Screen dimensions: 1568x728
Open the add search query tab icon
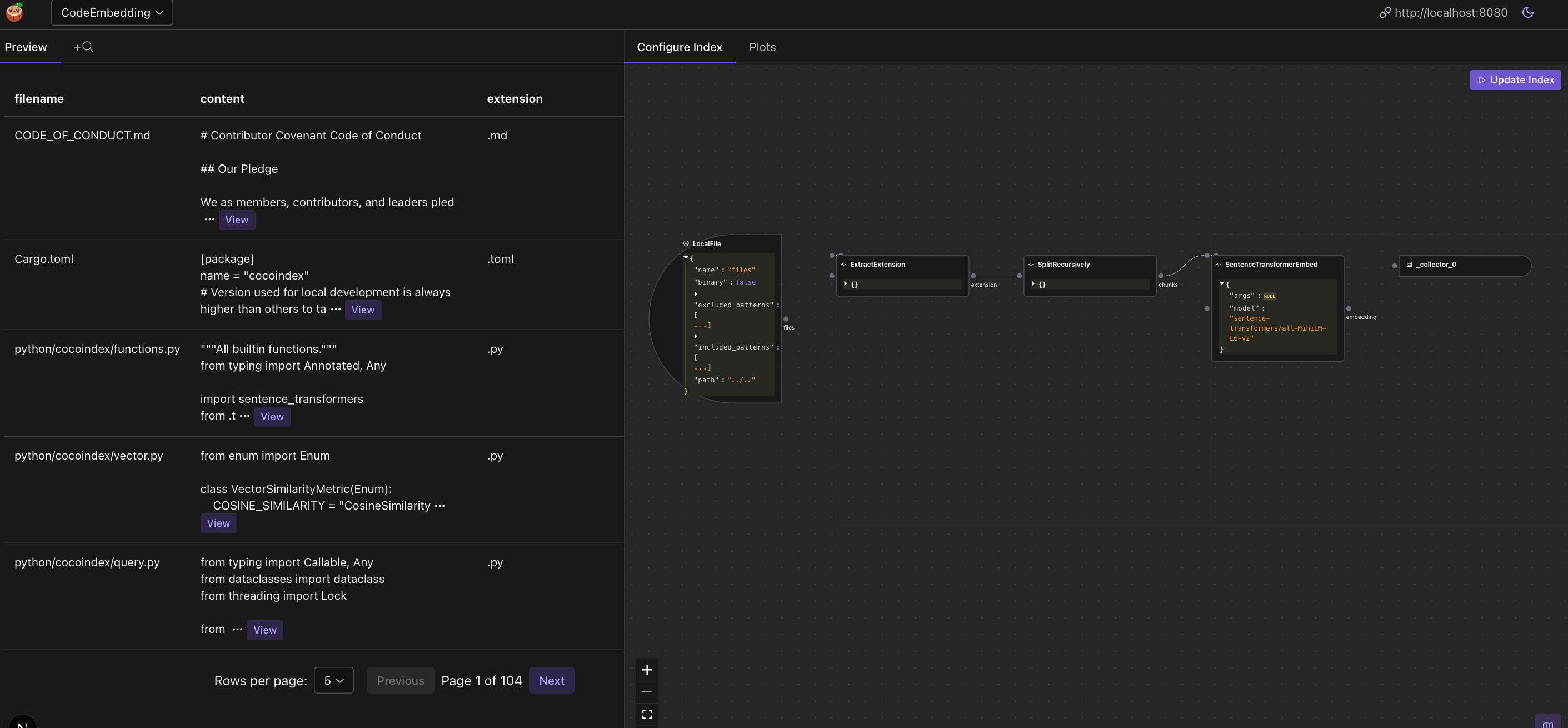pos(83,47)
